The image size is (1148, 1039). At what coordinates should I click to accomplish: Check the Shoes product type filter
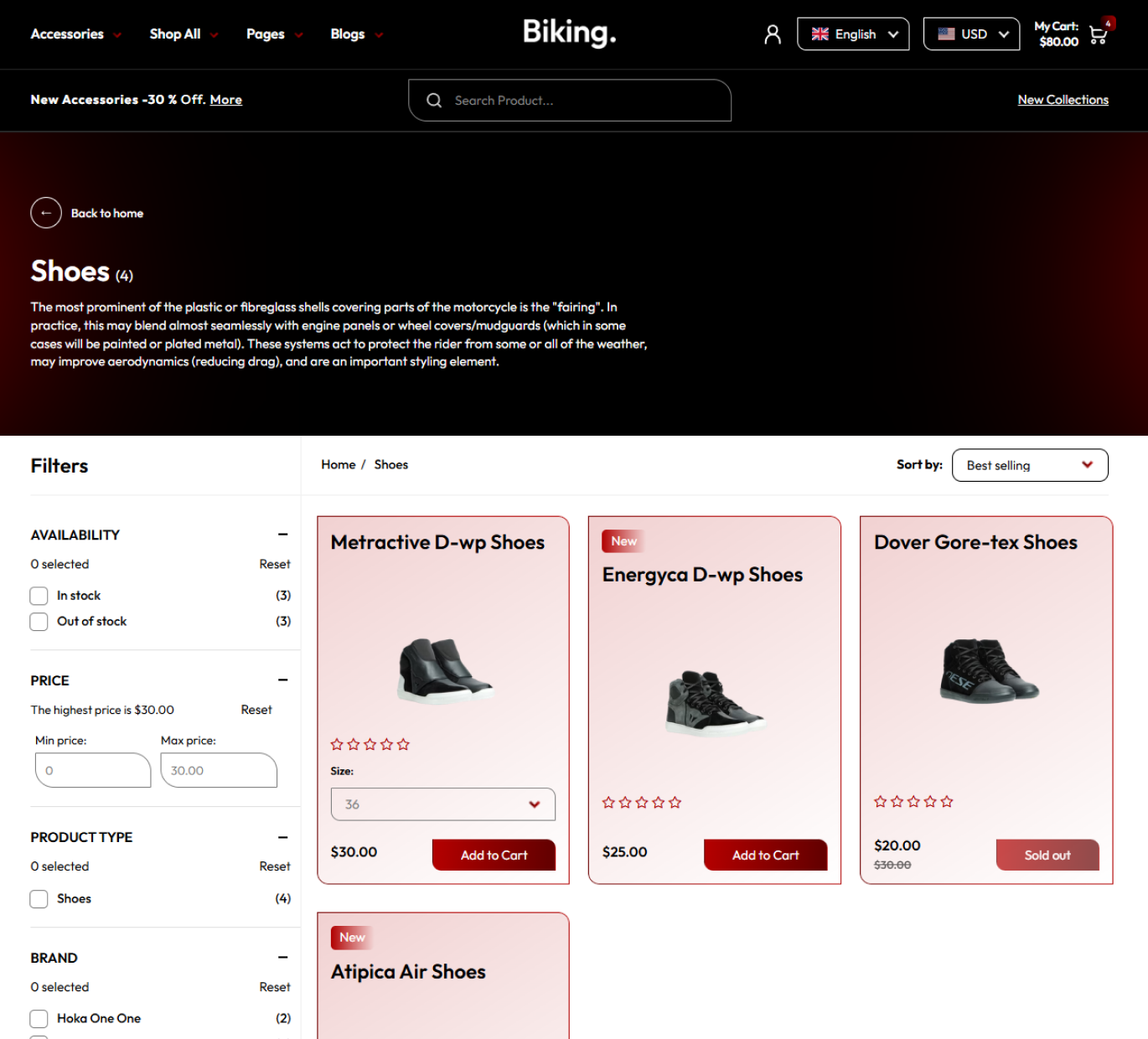tap(39, 899)
